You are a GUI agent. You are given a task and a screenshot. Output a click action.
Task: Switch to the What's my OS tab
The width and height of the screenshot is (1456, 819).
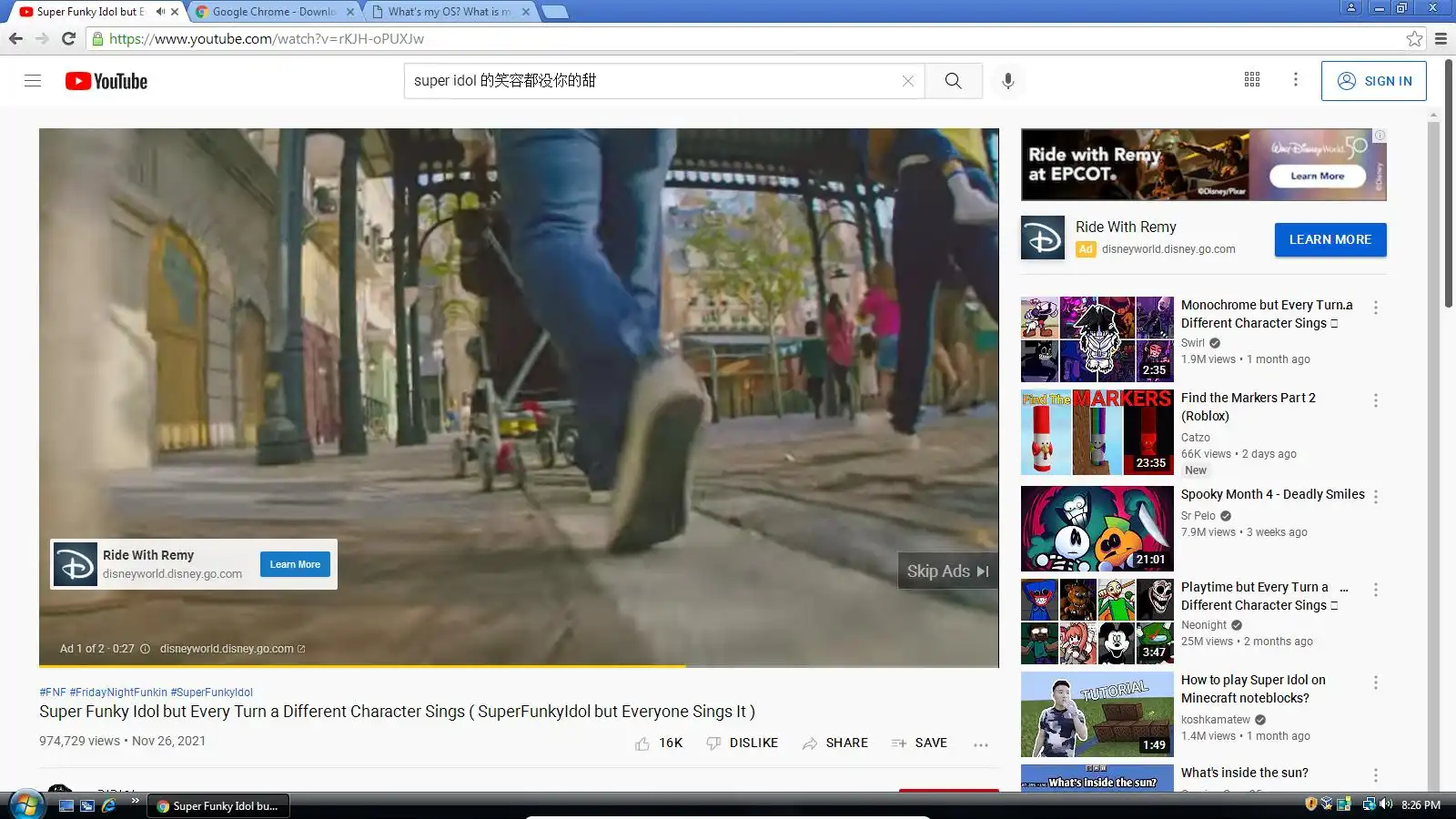[448, 12]
